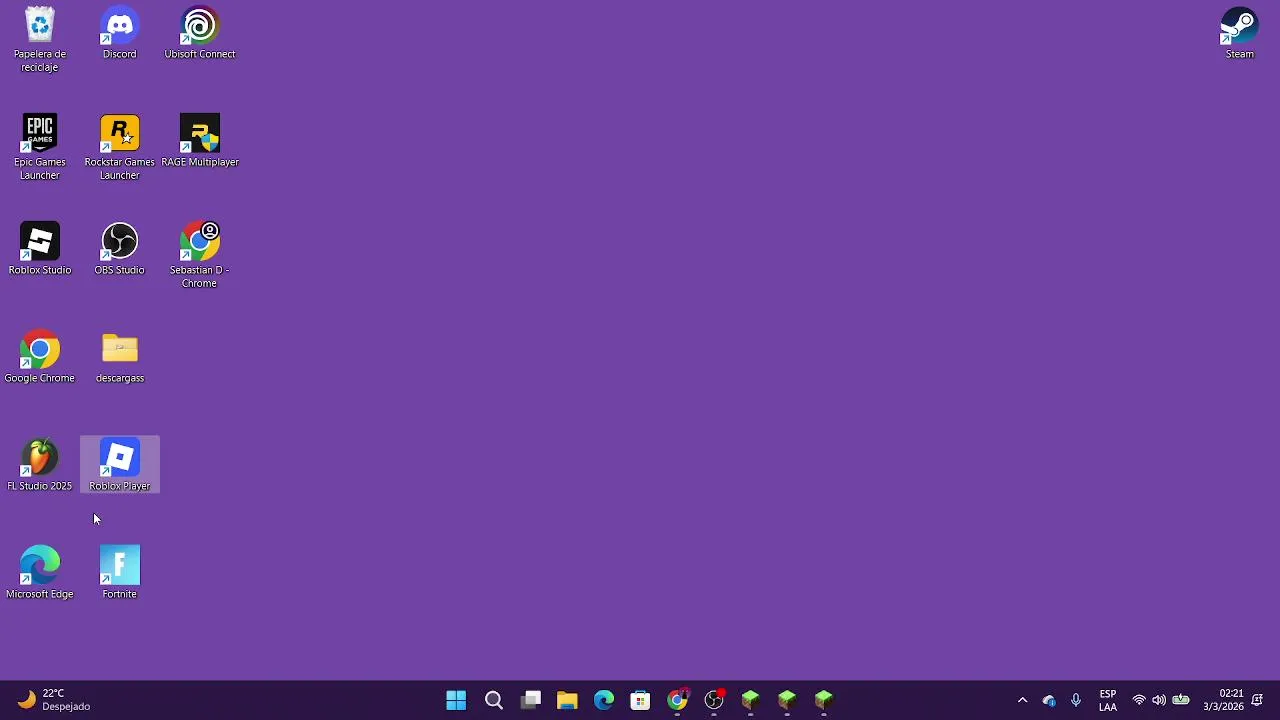Select the Steam desktop shortcut
Image resolution: width=1280 pixels, height=720 pixels.
(1240, 34)
